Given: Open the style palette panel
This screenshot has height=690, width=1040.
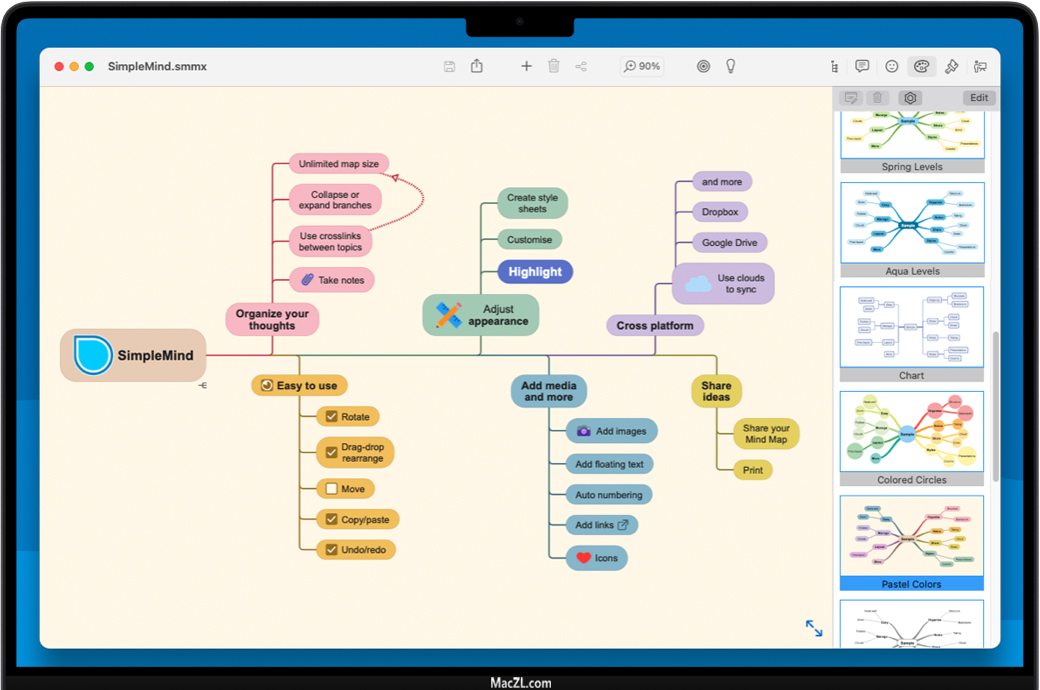Looking at the screenshot, I should click(921, 66).
